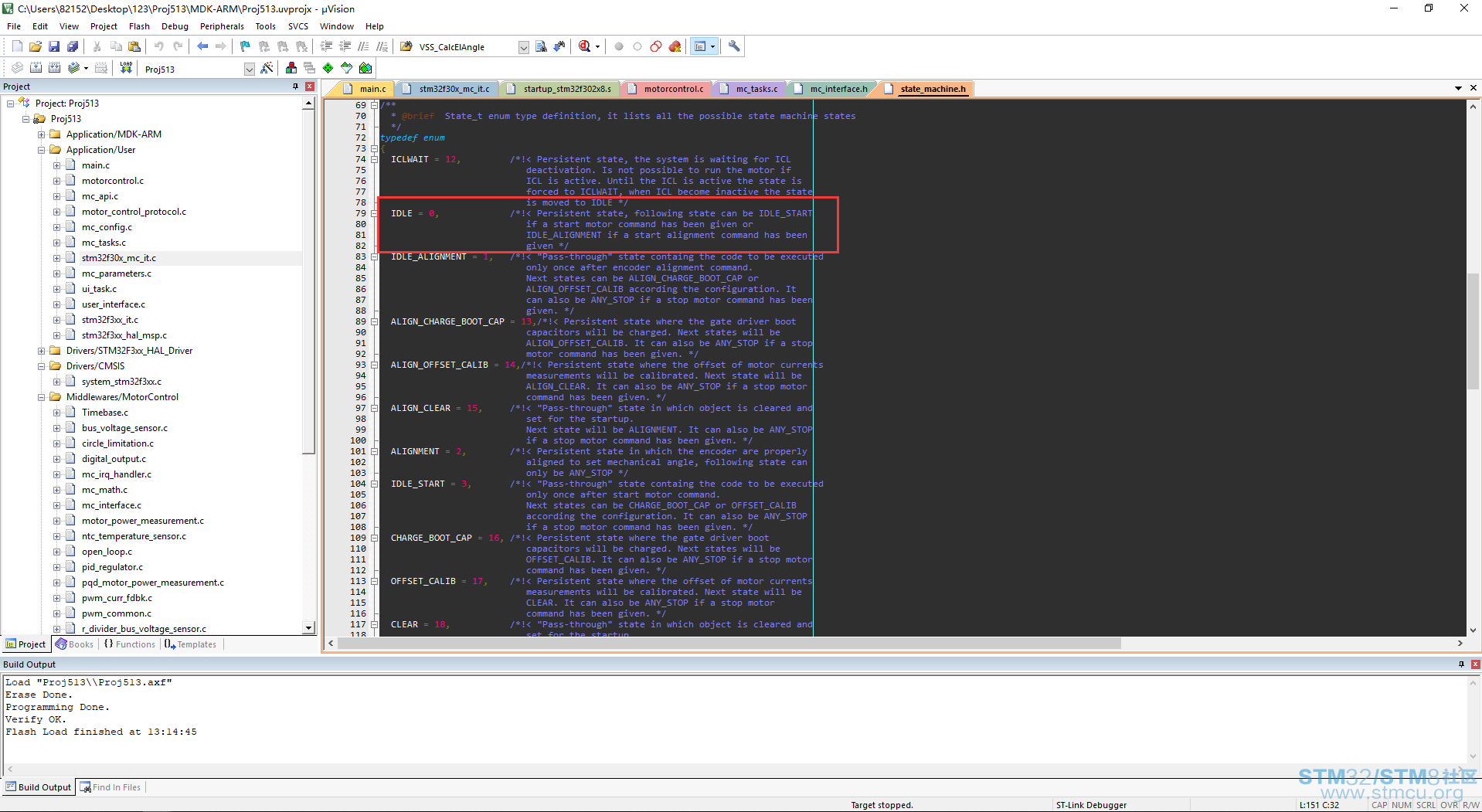Collapse the enum fold at line 73
The height and width of the screenshot is (812, 1482).
(375, 148)
